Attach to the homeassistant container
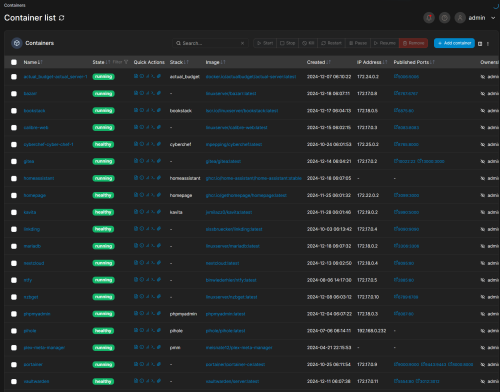Viewport: 500px width, 392px height. 159,178
